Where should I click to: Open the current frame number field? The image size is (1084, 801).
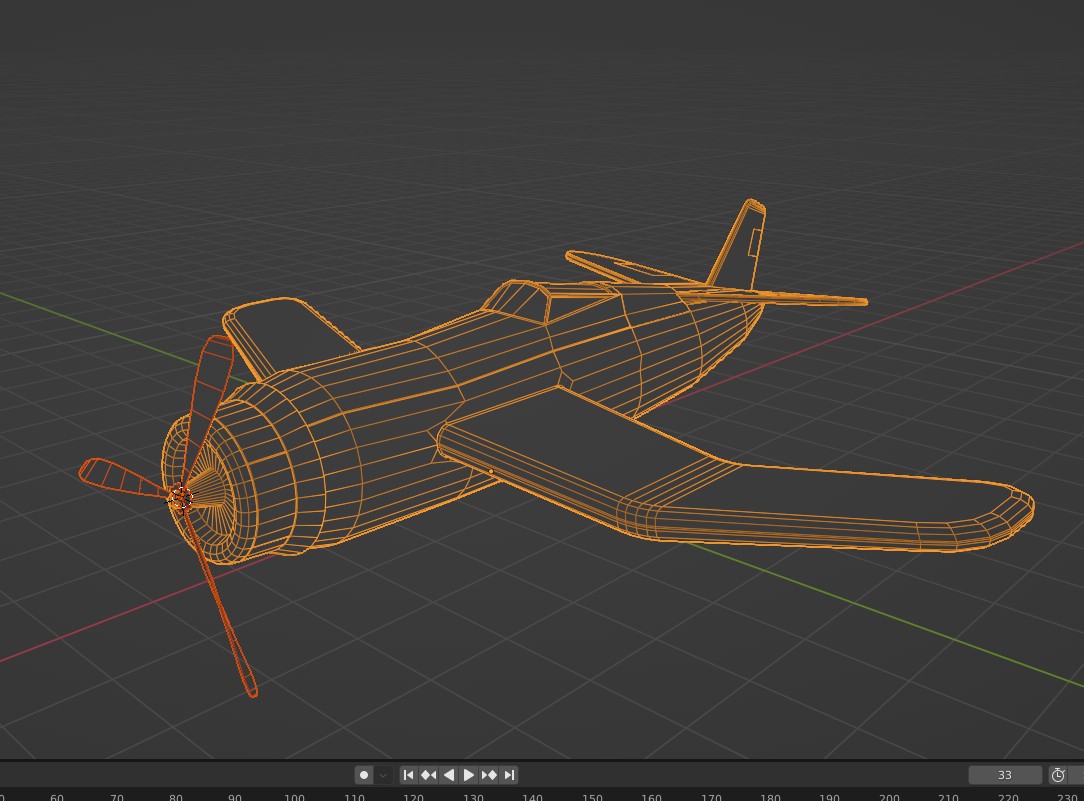[1005, 774]
